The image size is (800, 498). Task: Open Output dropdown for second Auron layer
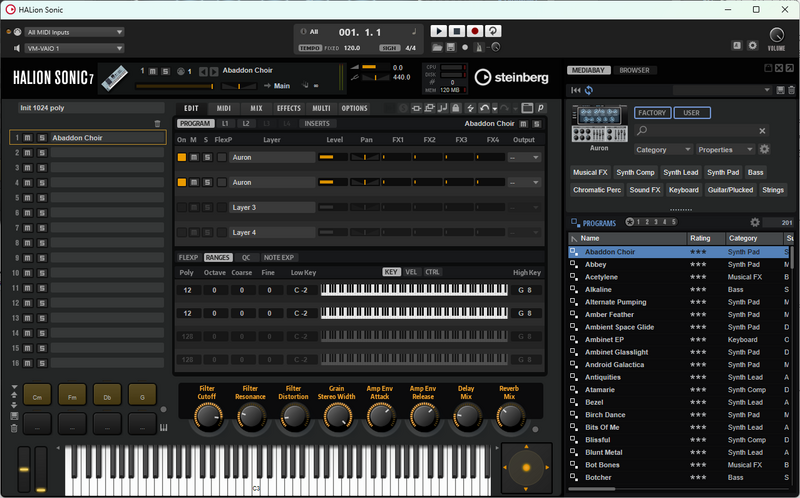point(524,182)
